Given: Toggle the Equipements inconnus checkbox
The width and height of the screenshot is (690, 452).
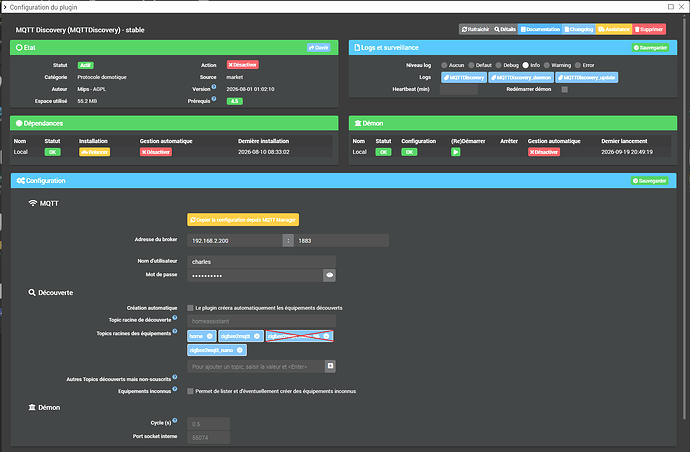Looking at the screenshot, I should point(191,391).
